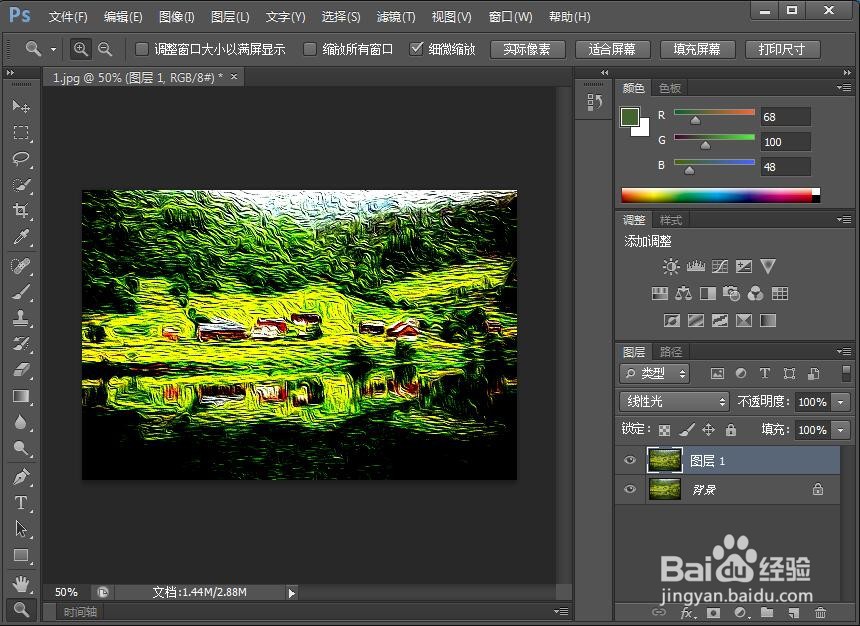Open the History panel icon
860x626 pixels.
(x=595, y=102)
